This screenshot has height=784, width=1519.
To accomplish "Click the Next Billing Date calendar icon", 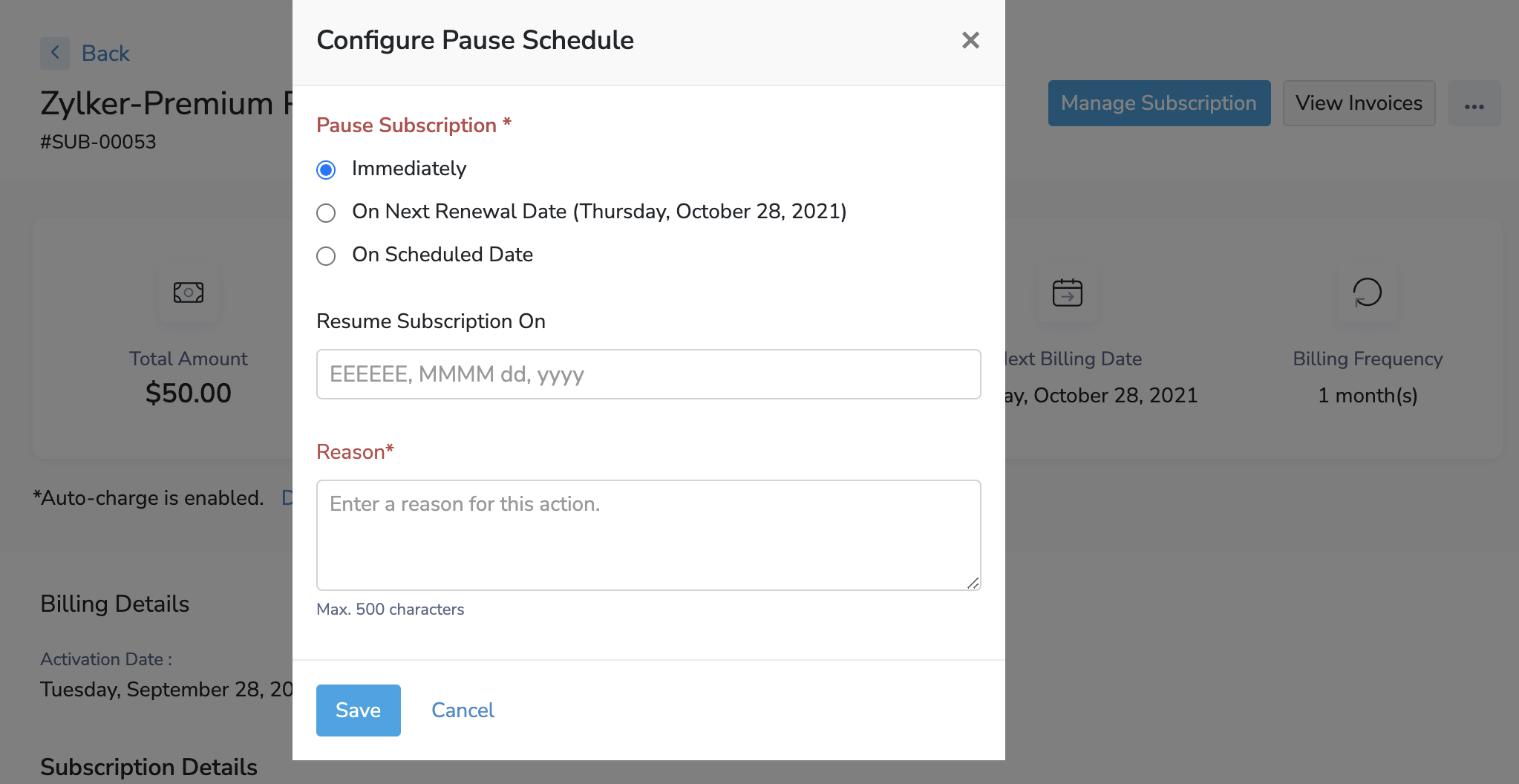I will pyautogui.click(x=1067, y=293).
